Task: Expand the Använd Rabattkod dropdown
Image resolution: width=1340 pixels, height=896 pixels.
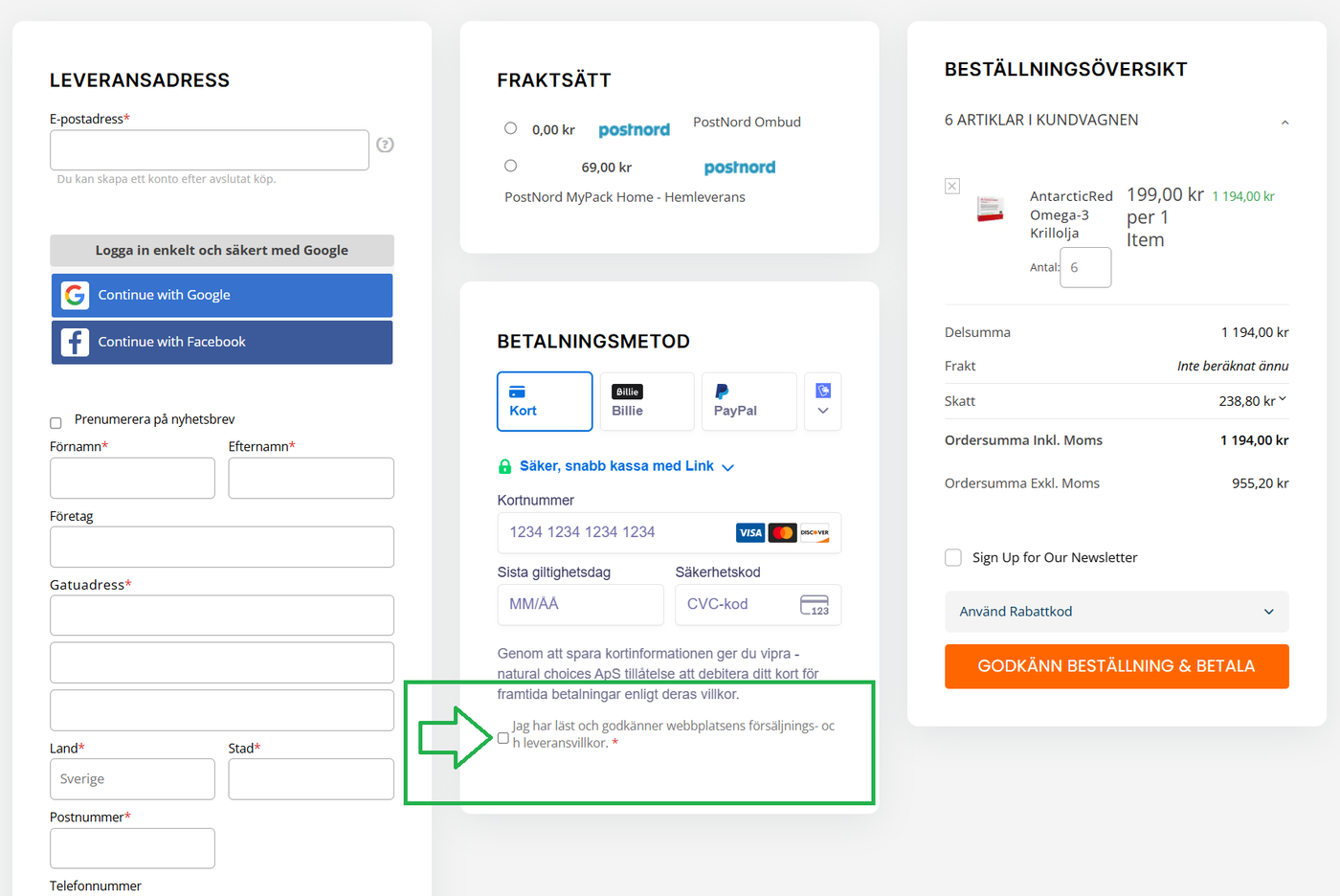Action: (1116, 612)
